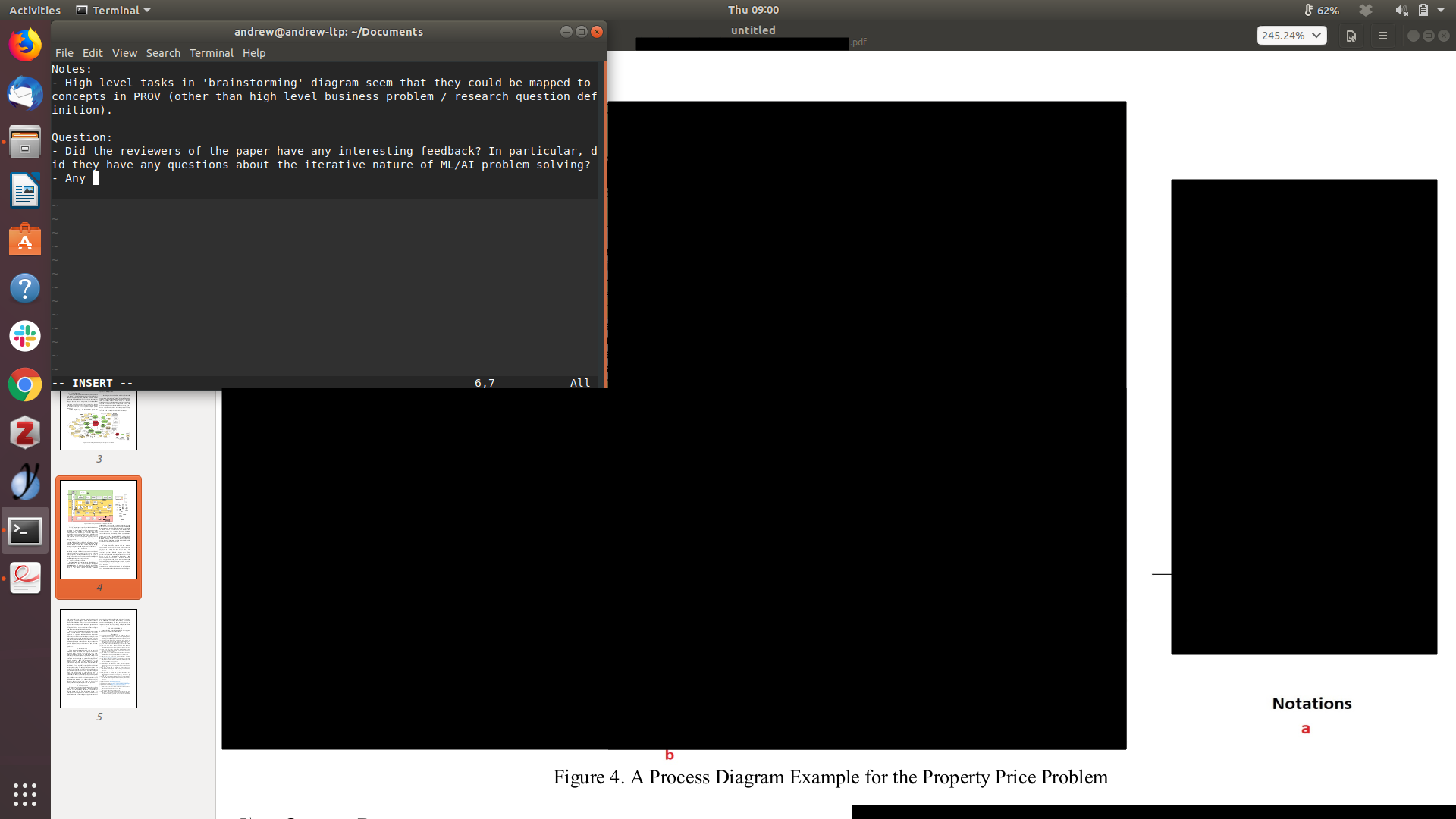Open Zotero from the dock
The width and height of the screenshot is (1456, 819).
pos(25,433)
